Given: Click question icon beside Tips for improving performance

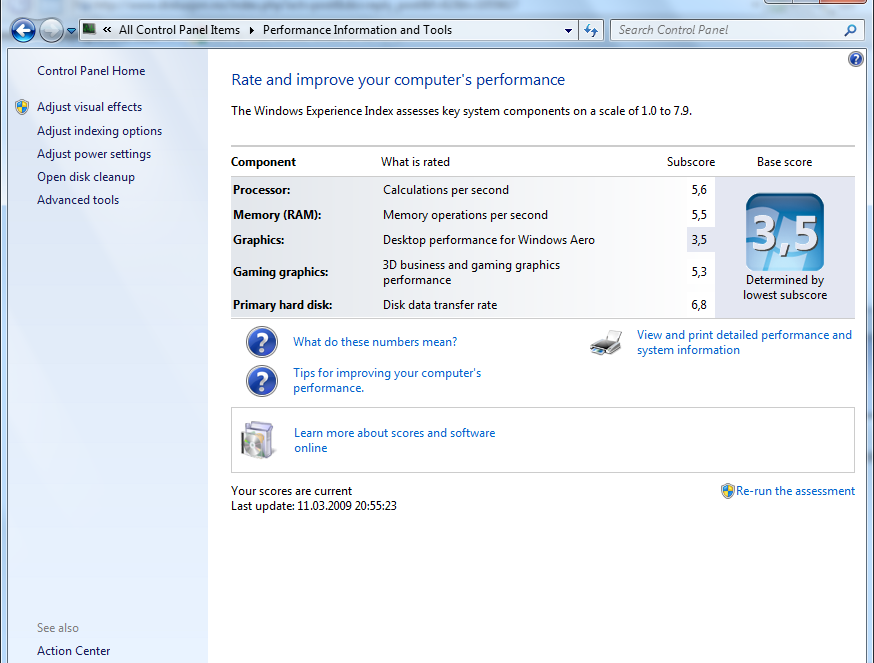Looking at the screenshot, I should [x=262, y=381].
